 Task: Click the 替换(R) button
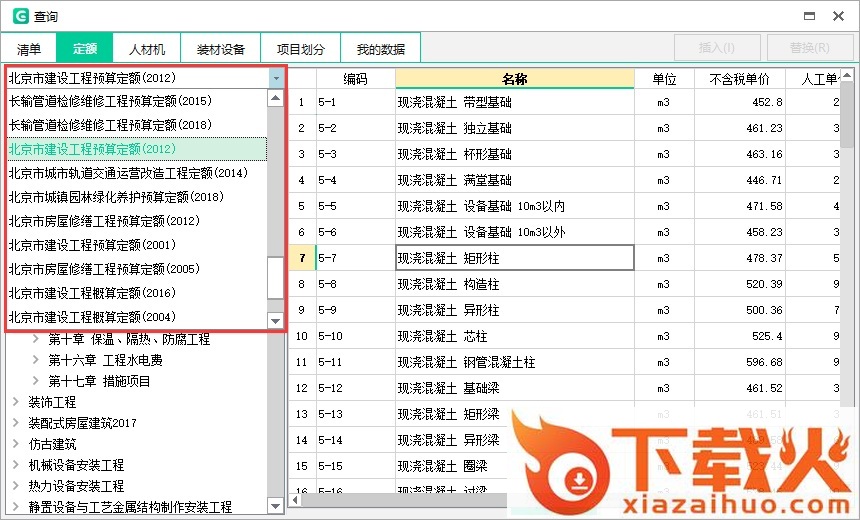point(810,48)
